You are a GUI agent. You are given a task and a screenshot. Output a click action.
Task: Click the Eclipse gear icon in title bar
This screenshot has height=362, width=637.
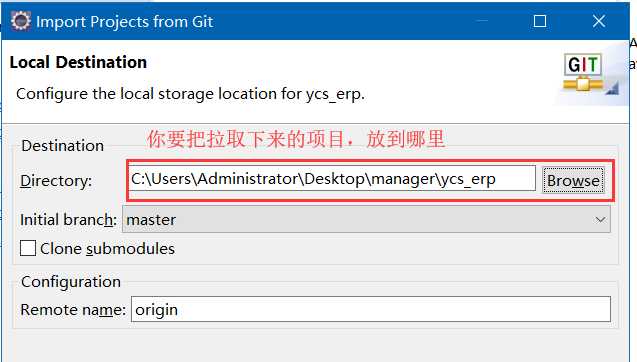tap(20, 21)
